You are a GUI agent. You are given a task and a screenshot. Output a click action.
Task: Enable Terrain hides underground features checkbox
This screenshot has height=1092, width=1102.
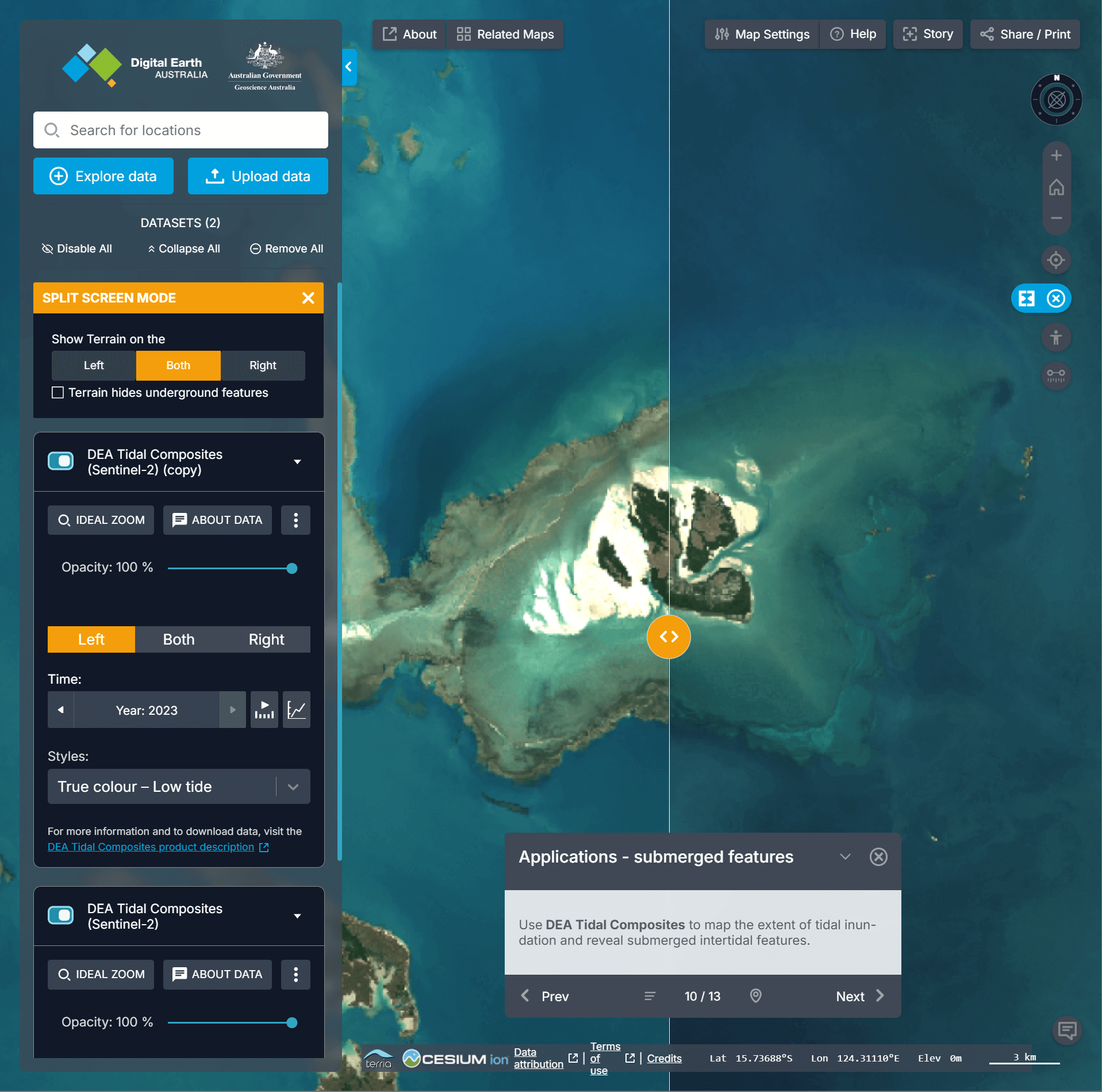click(x=57, y=393)
